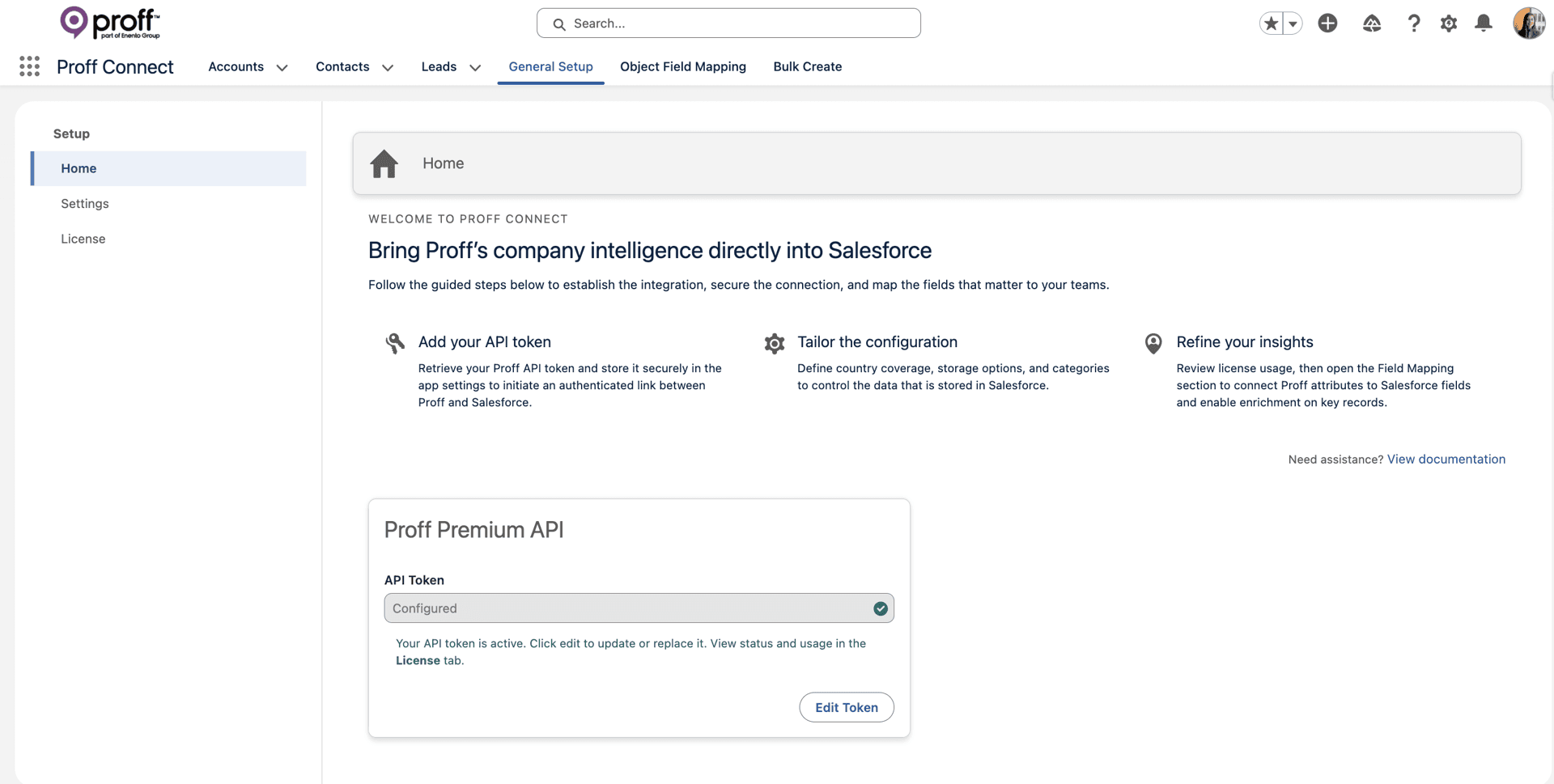Expand the favorites list dropdown arrow
1554x784 pixels.
coord(1293,23)
